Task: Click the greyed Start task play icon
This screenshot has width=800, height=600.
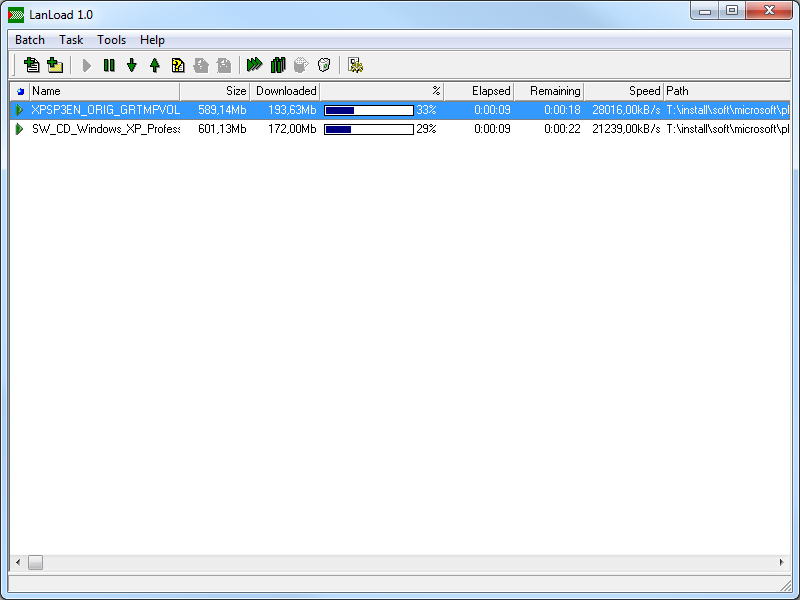Action: tap(86, 65)
